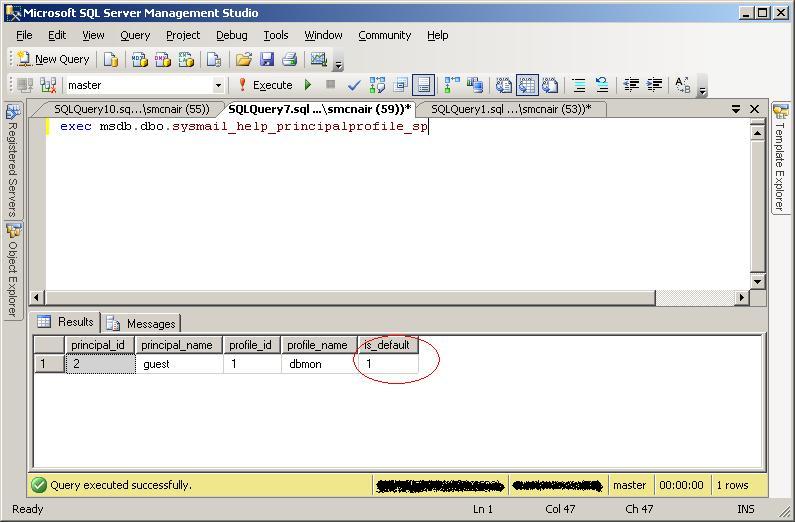795x522 pixels.
Task: Open SQL Server Compact Query icon
Action: [x=213, y=60]
